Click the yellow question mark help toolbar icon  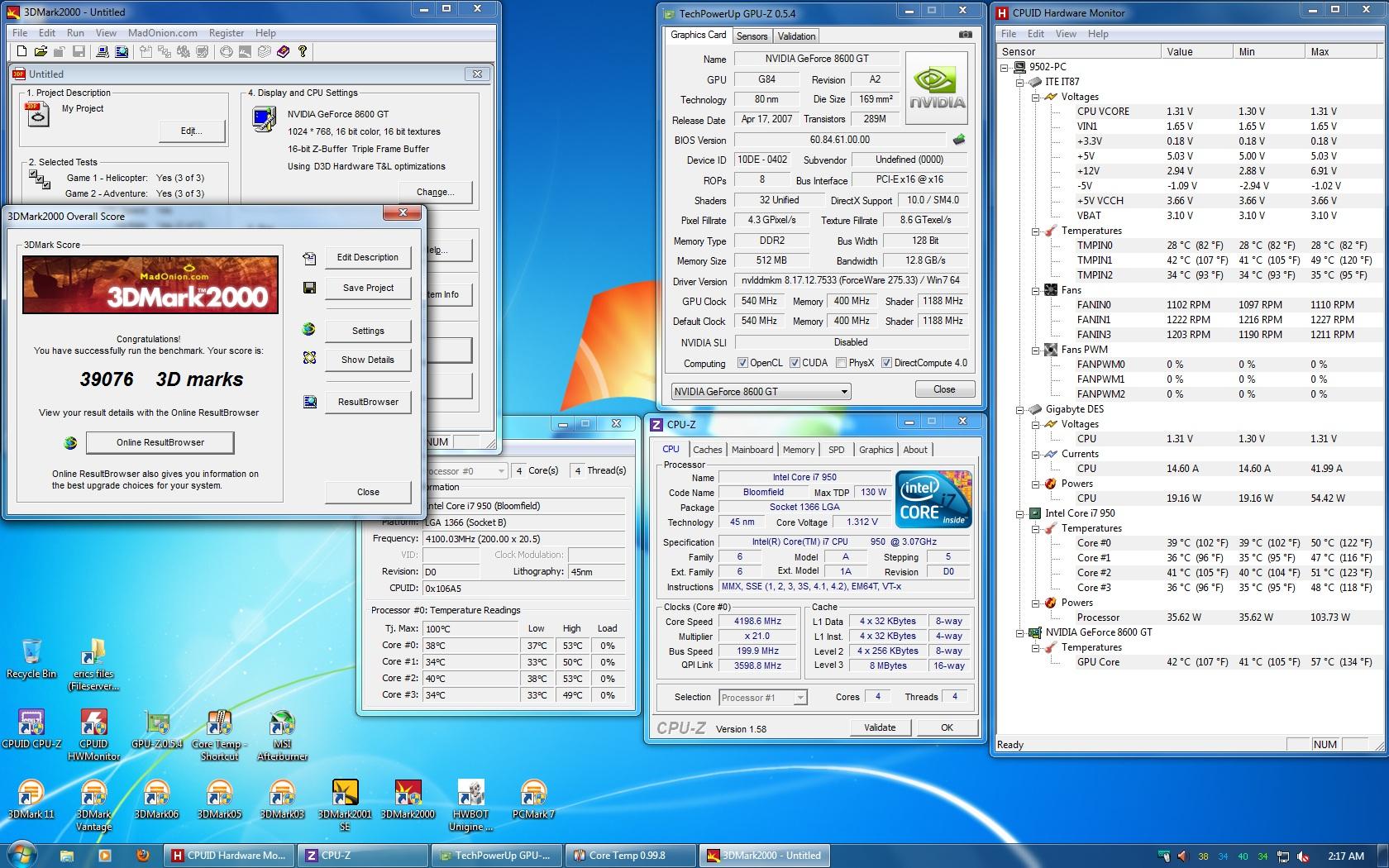pyautogui.click(x=303, y=52)
